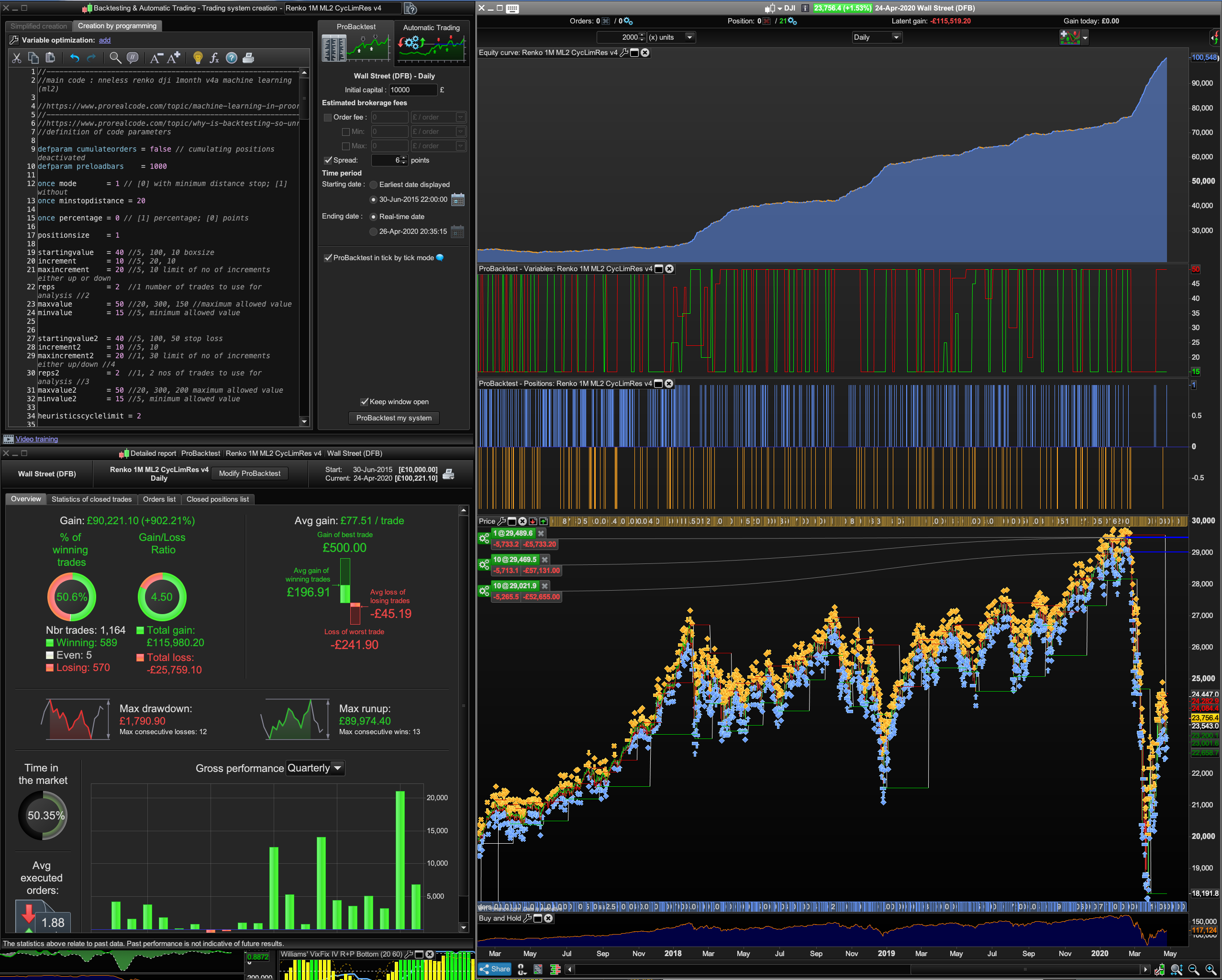Select Earliest date displayed radio button
Screen dimensions: 1222x980
(373, 185)
